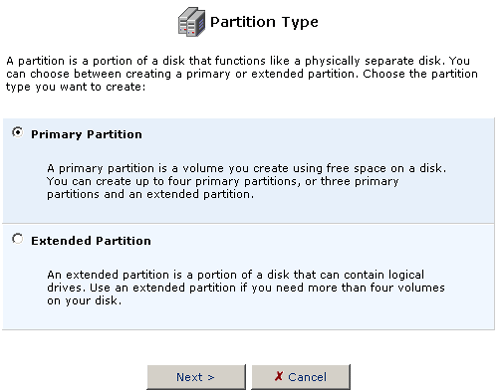
Task: Click the Partition Type heading text
Action: (x=264, y=22)
